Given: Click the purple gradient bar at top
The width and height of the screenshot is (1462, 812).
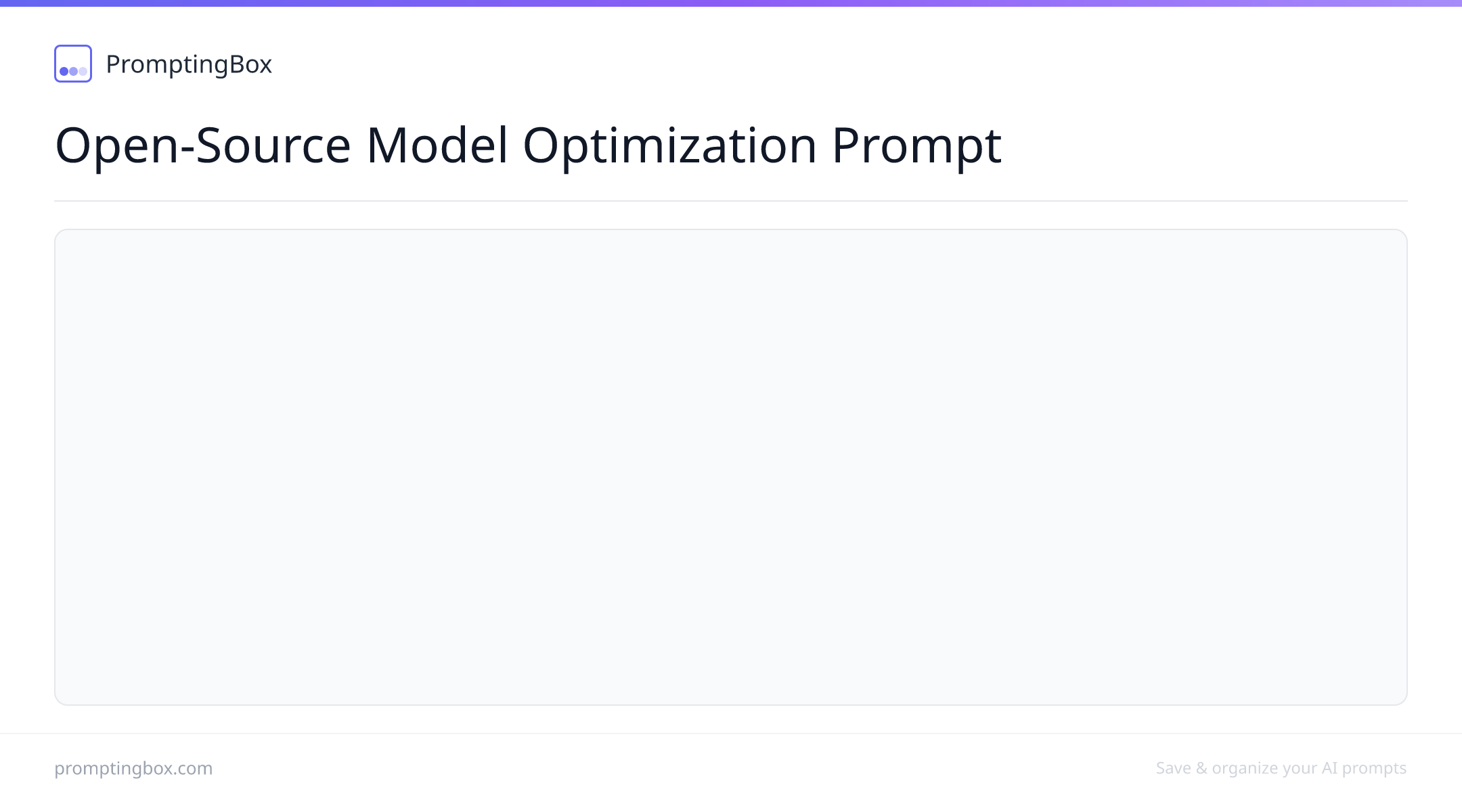Looking at the screenshot, I should (731, 3).
